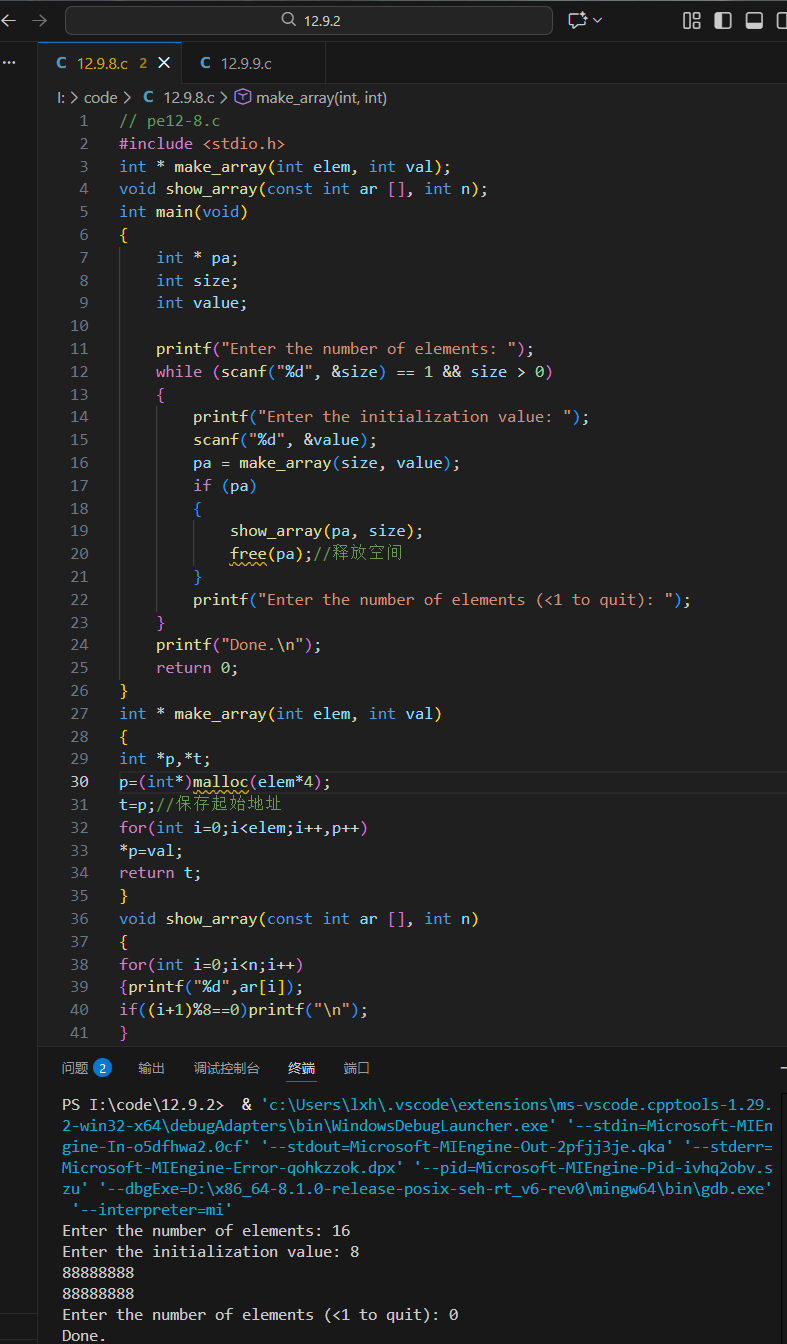787x1344 pixels.
Task: Open the 12.9.8.c file breadcrumb
Action: 189,97
